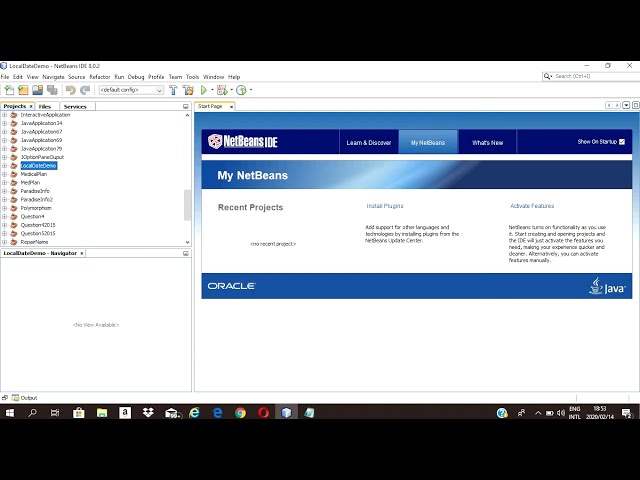Click the NetBeans IDE logo
The width and height of the screenshot is (640, 480).
(243, 142)
